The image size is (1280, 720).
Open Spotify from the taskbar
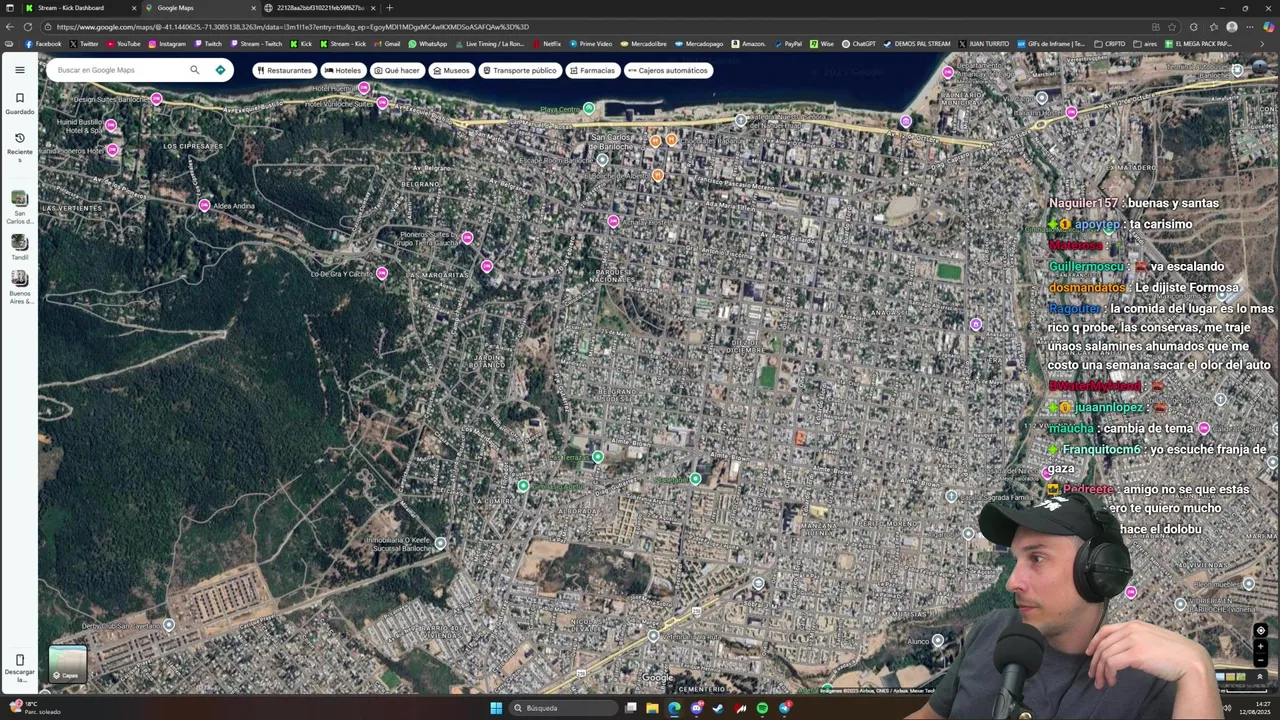(x=762, y=708)
